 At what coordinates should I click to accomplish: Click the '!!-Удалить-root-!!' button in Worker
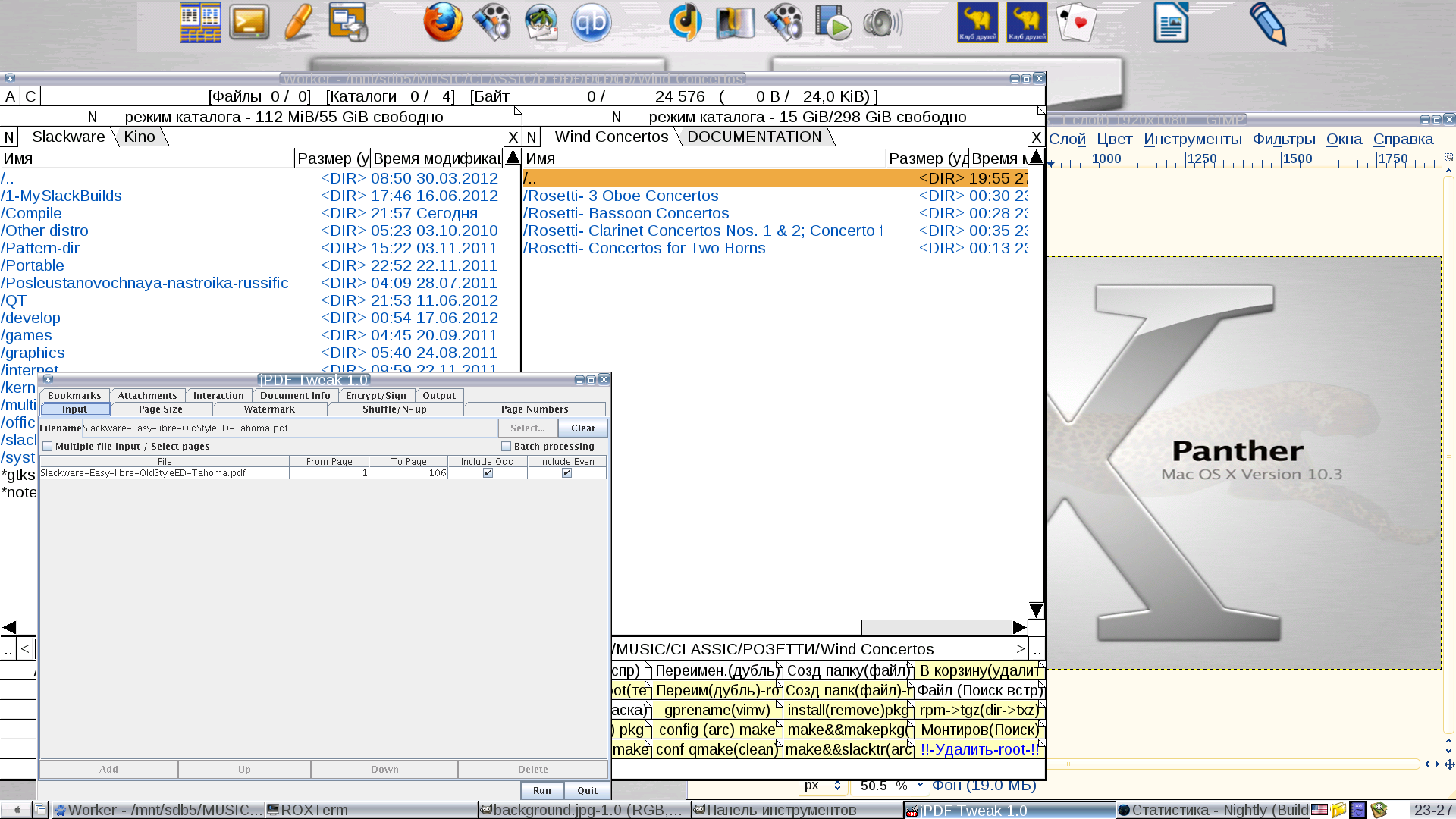[x=980, y=749]
